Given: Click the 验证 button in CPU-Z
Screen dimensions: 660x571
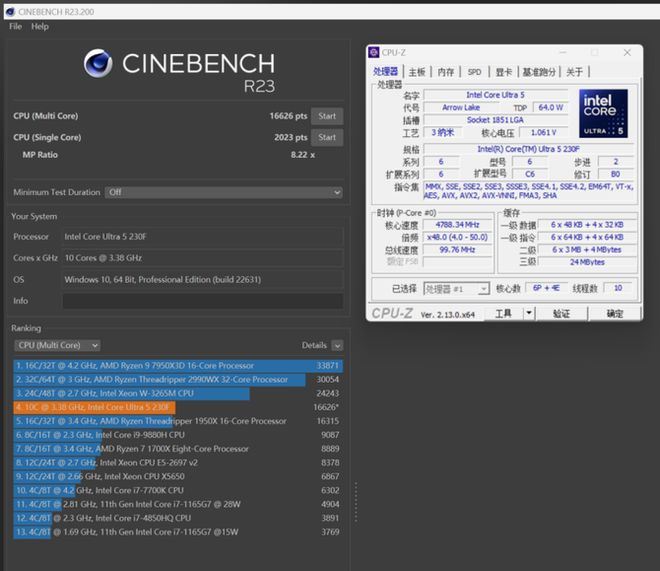Looking at the screenshot, I should 561,314.
